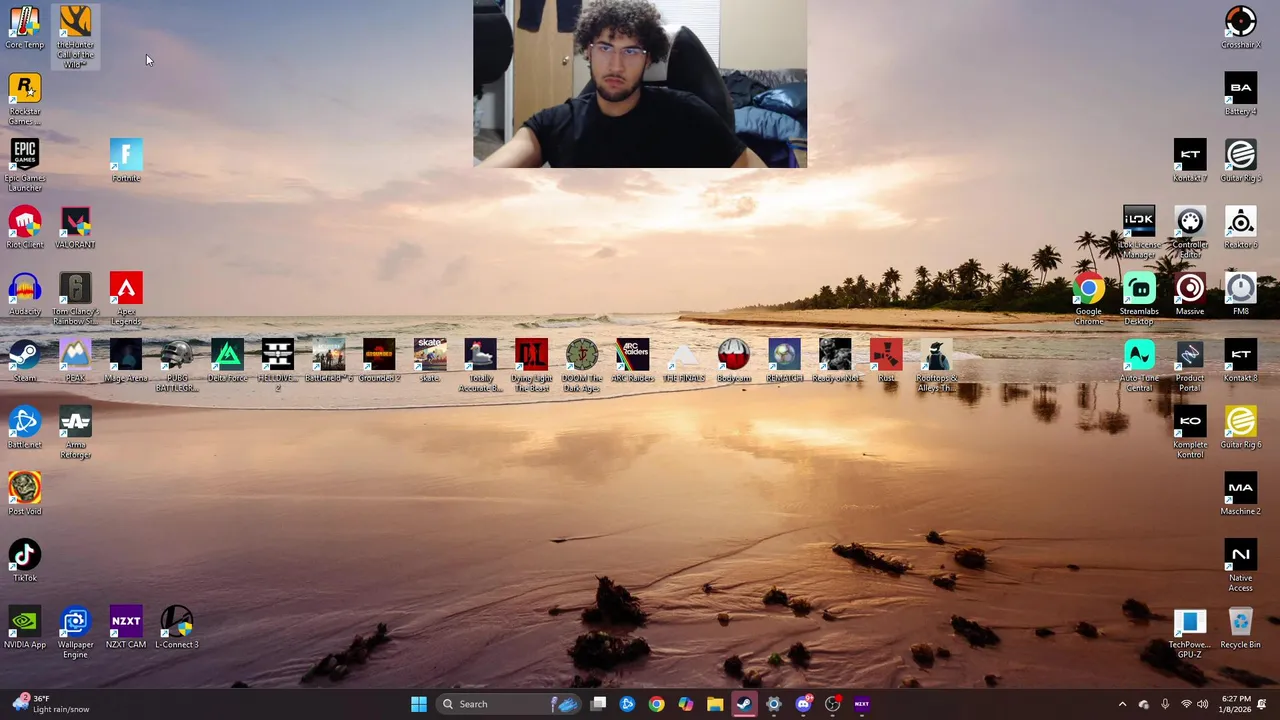
Task: Select the Mage Arena shortcut
Action: [126, 361]
